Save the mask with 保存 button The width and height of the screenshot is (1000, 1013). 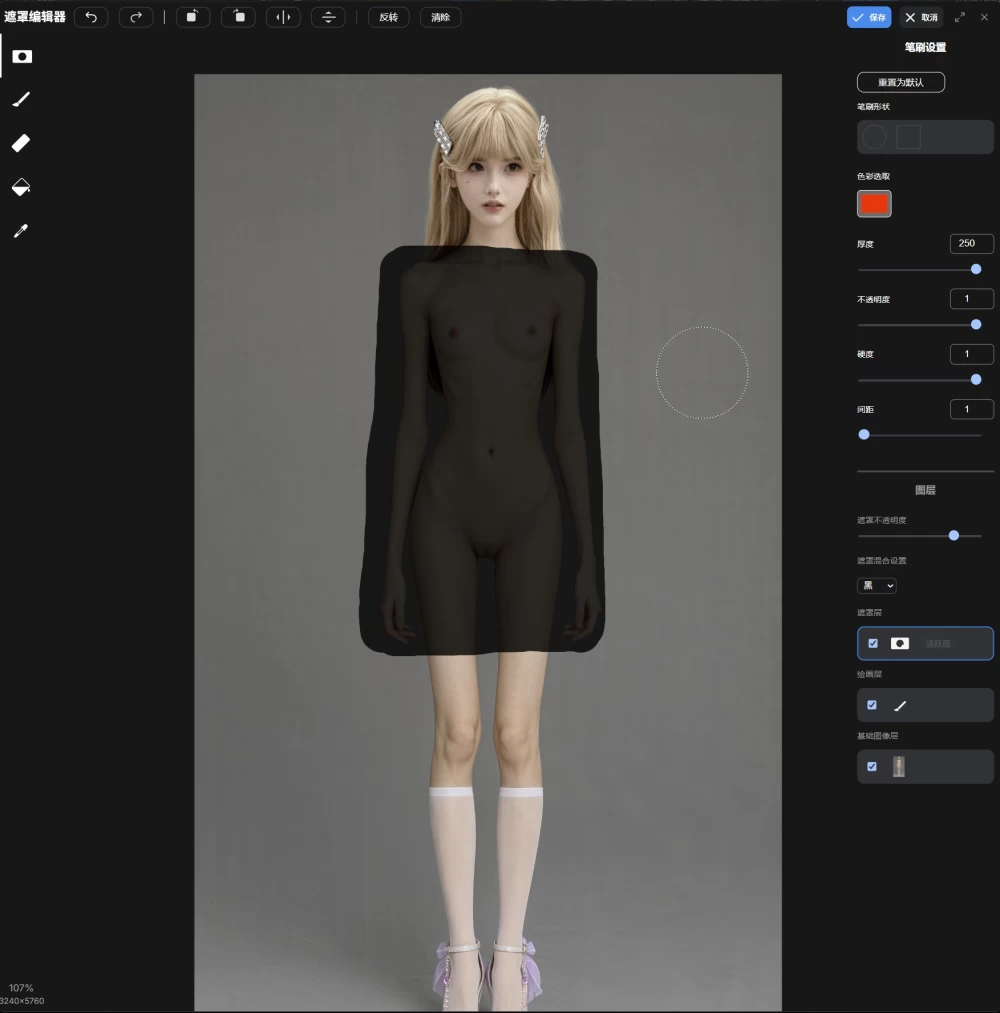pos(869,17)
